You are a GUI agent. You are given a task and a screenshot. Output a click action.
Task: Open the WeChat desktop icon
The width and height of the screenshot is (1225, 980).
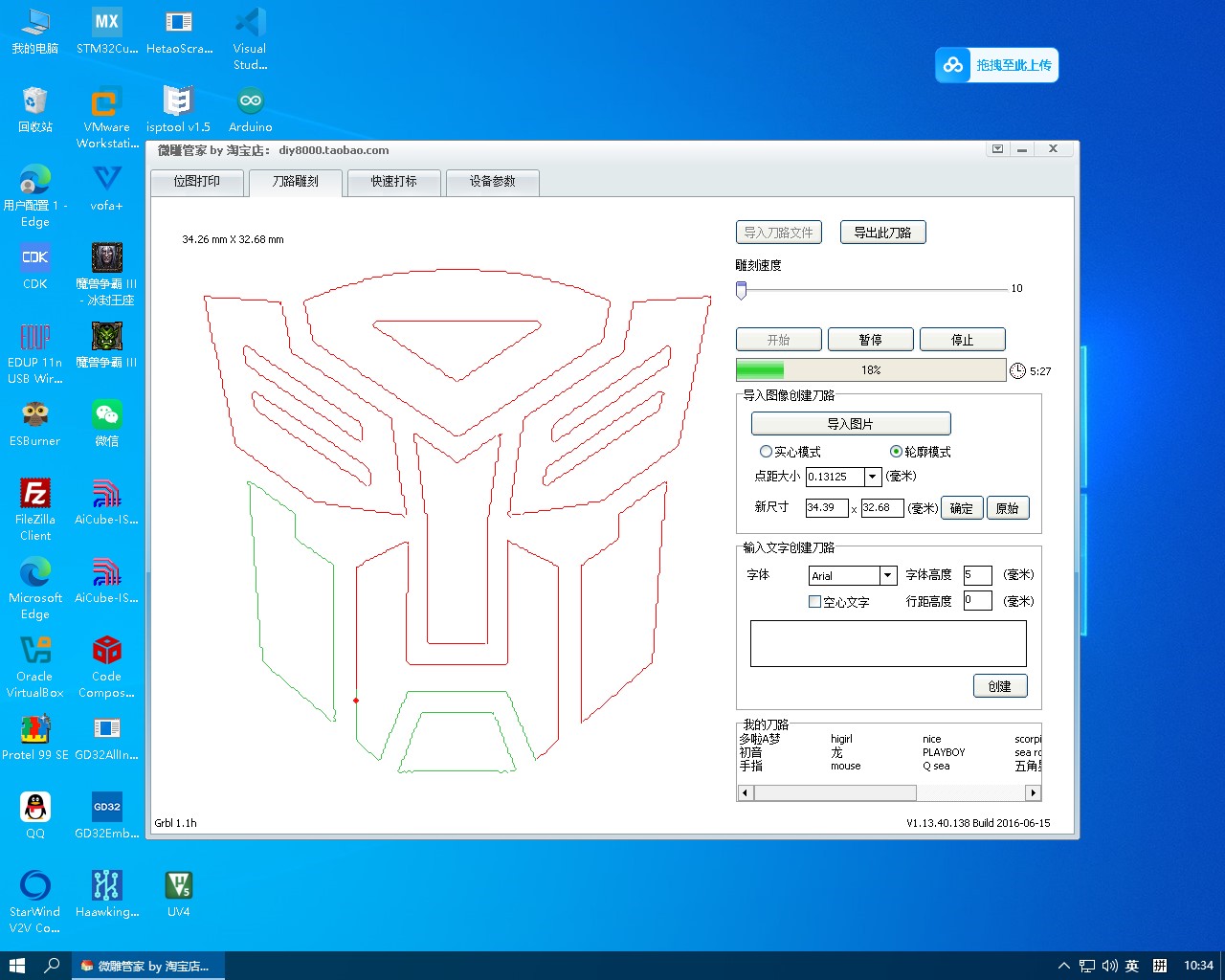[106, 415]
